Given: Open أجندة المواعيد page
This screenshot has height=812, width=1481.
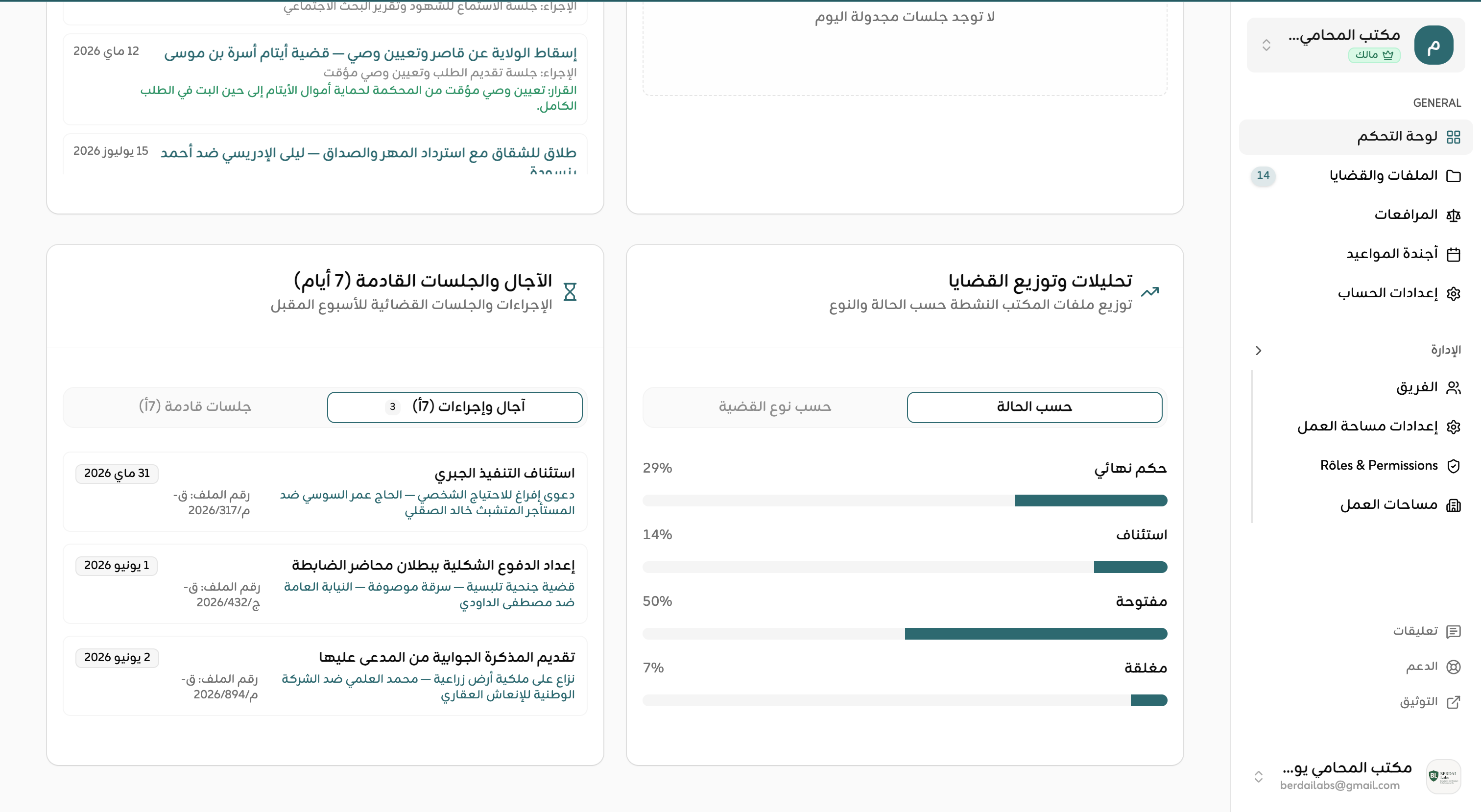Looking at the screenshot, I should click(x=1356, y=254).
